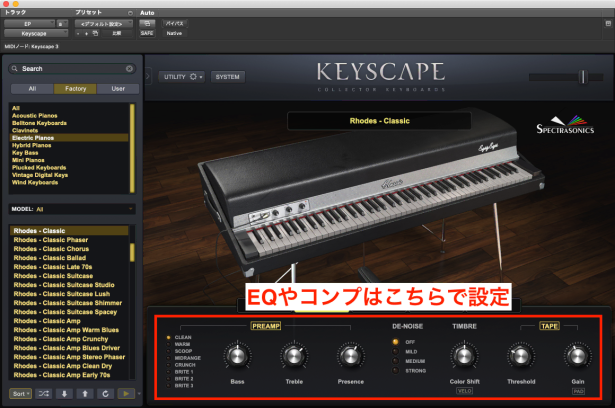This screenshot has width=615, height=408.
Task: Click into the Search input field
Action: pyautogui.click(x=73, y=69)
